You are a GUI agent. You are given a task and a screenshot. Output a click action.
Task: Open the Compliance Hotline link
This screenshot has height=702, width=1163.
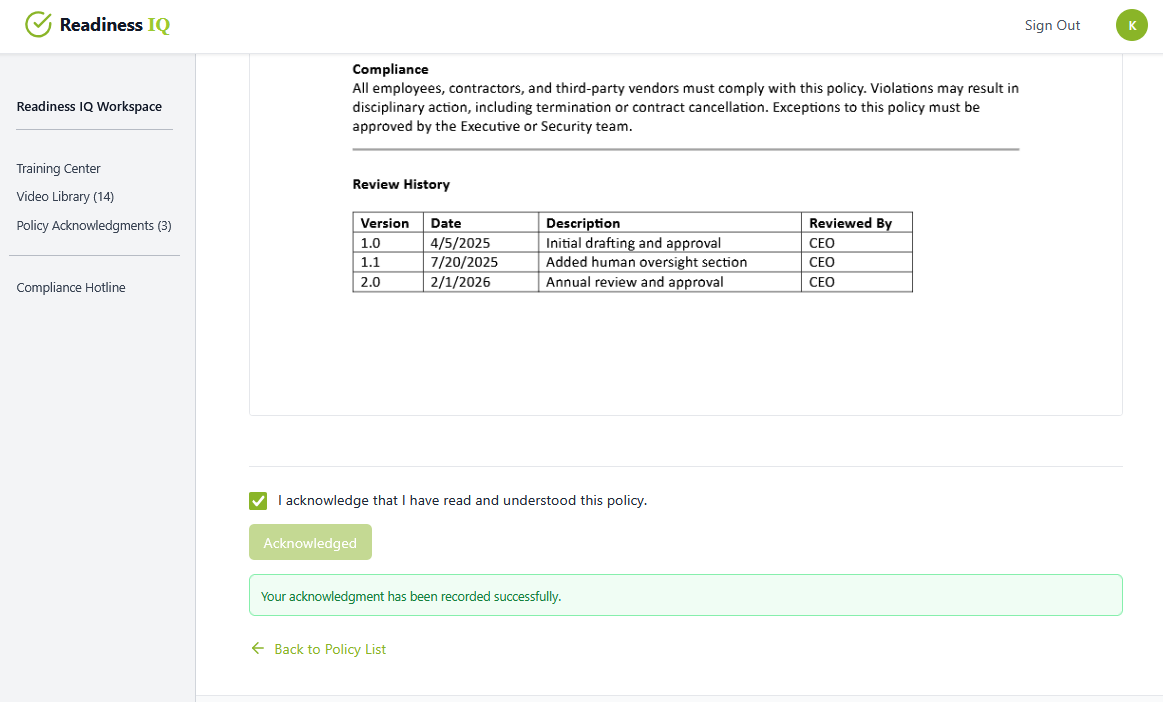(71, 287)
